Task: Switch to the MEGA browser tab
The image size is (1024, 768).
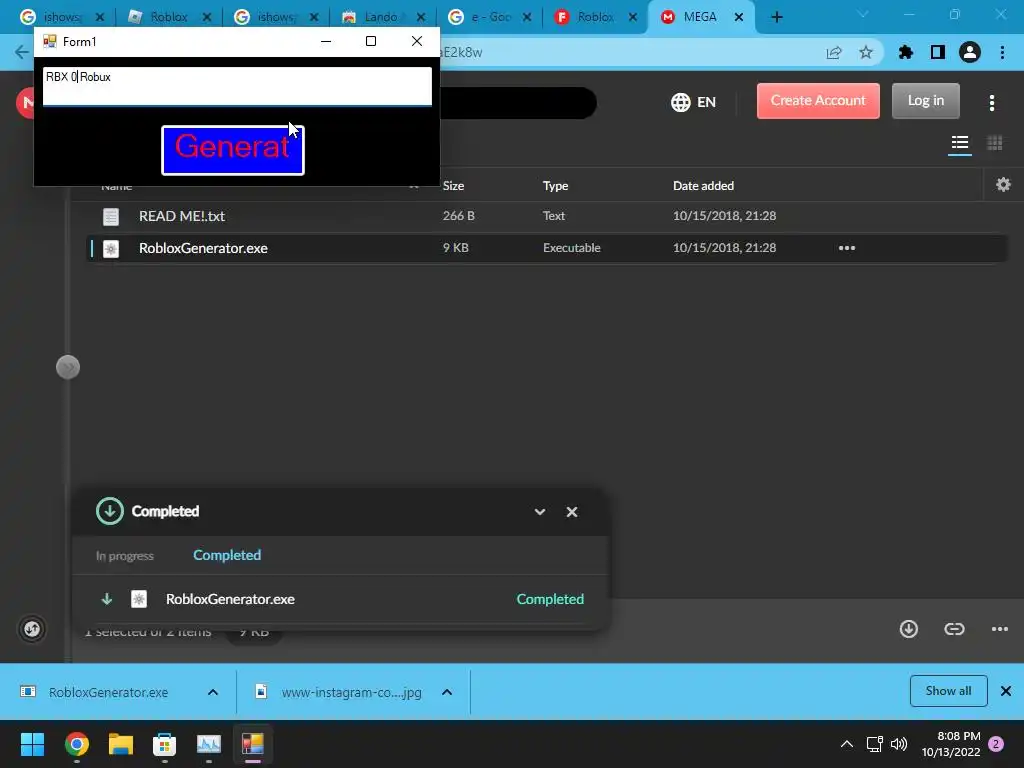Action: pos(700,17)
